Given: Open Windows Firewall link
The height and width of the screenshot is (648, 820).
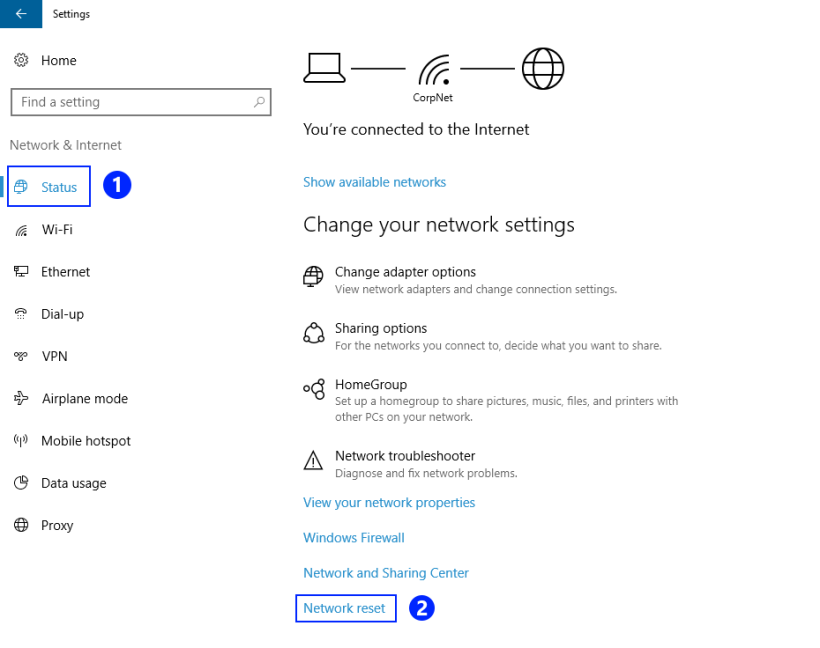Looking at the screenshot, I should (x=354, y=538).
